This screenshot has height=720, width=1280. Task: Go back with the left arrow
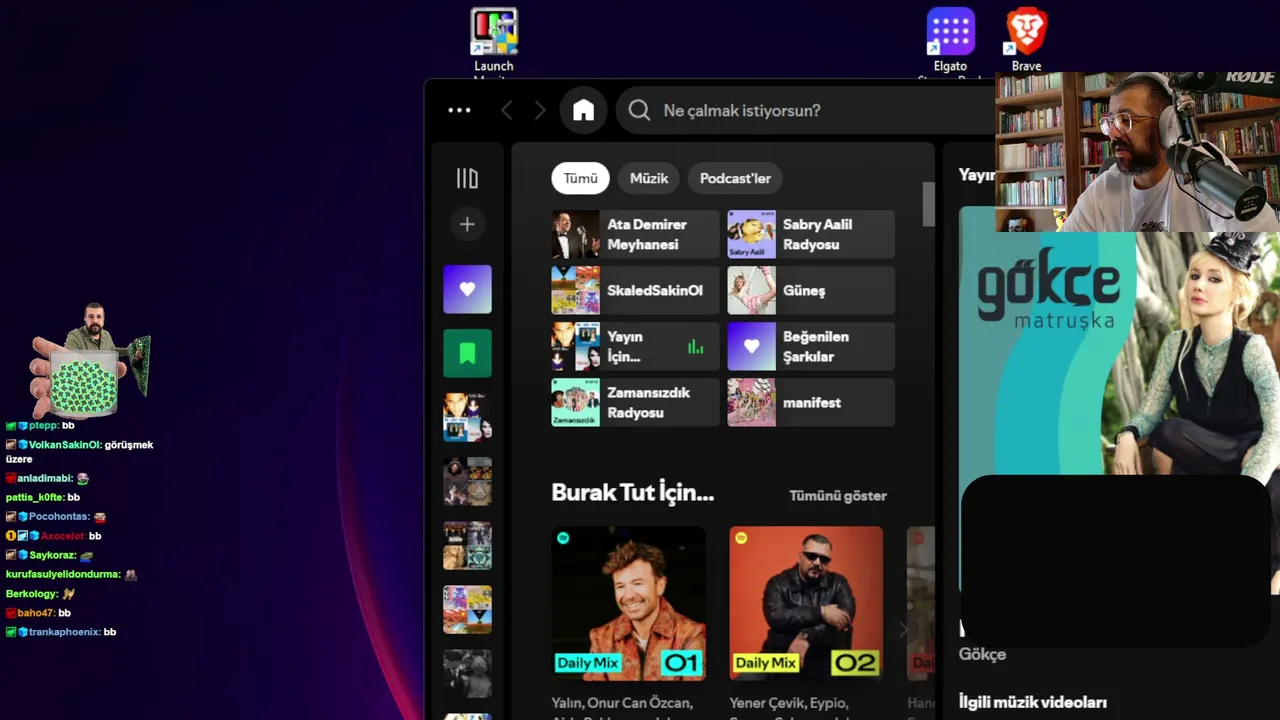(x=507, y=110)
